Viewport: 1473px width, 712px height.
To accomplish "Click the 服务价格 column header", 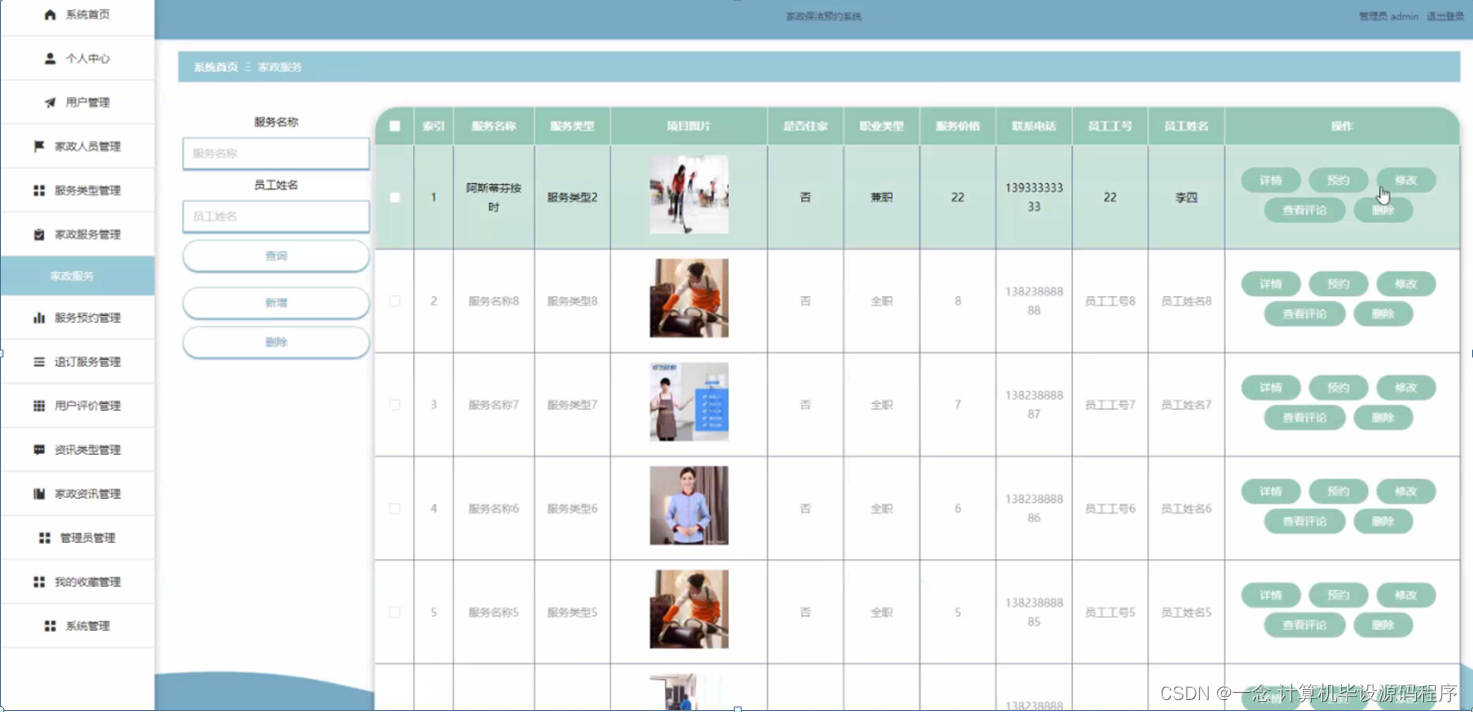I will [x=958, y=127].
